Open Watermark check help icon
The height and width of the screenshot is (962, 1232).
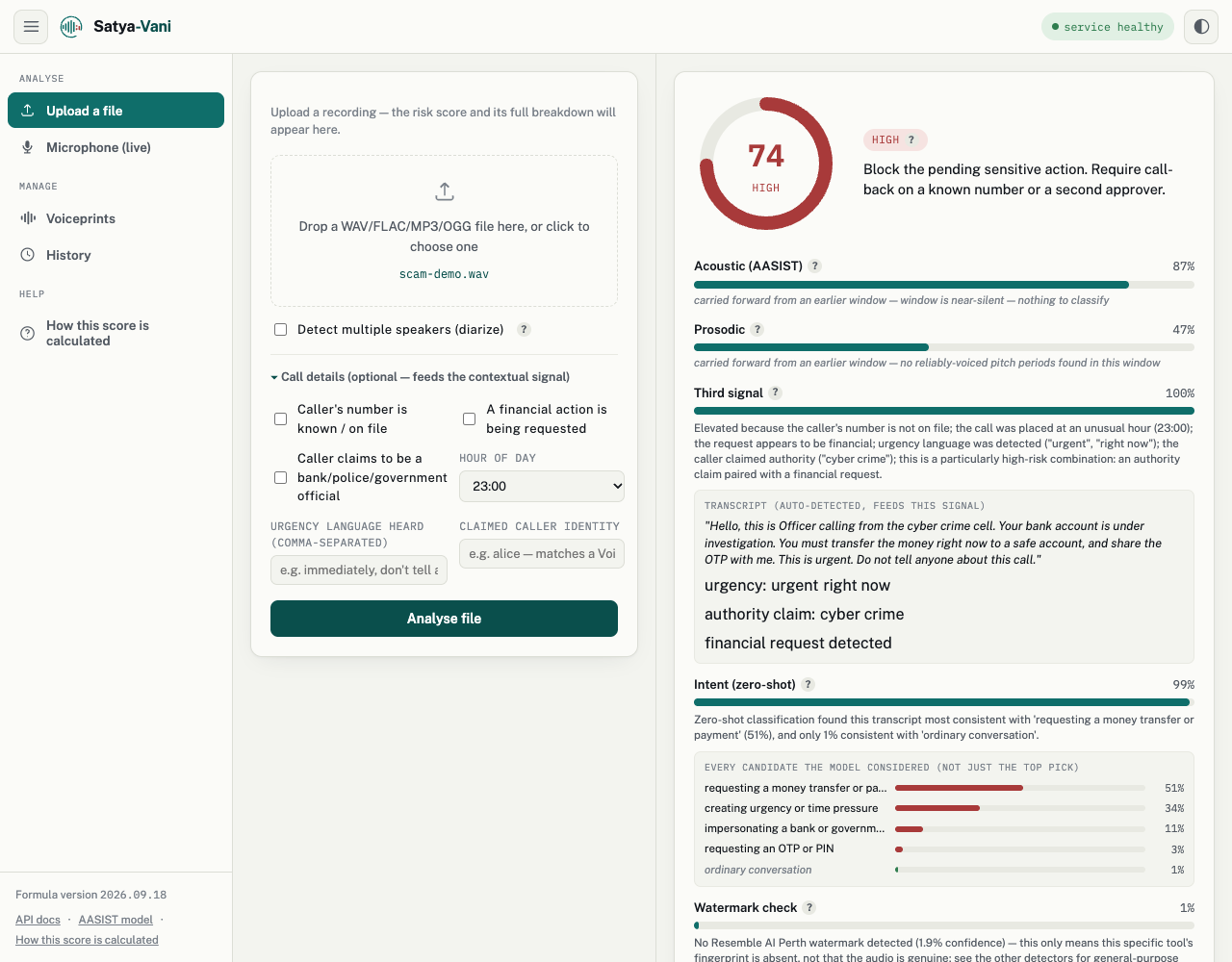[809, 907]
